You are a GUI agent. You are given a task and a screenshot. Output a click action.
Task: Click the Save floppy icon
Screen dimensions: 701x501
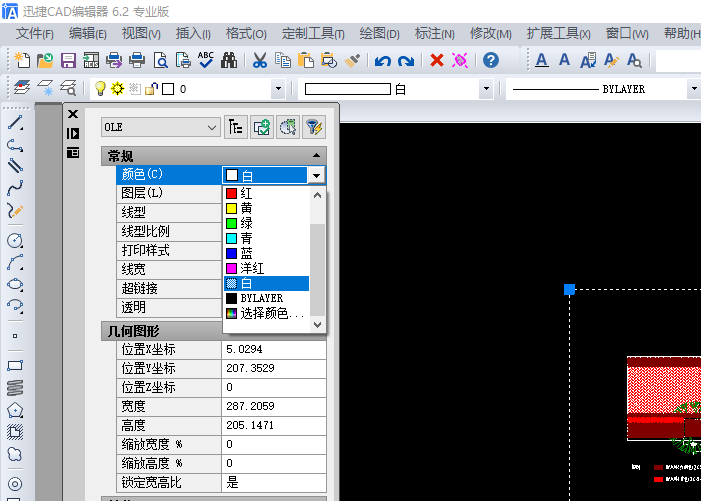pyautogui.click(x=68, y=60)
